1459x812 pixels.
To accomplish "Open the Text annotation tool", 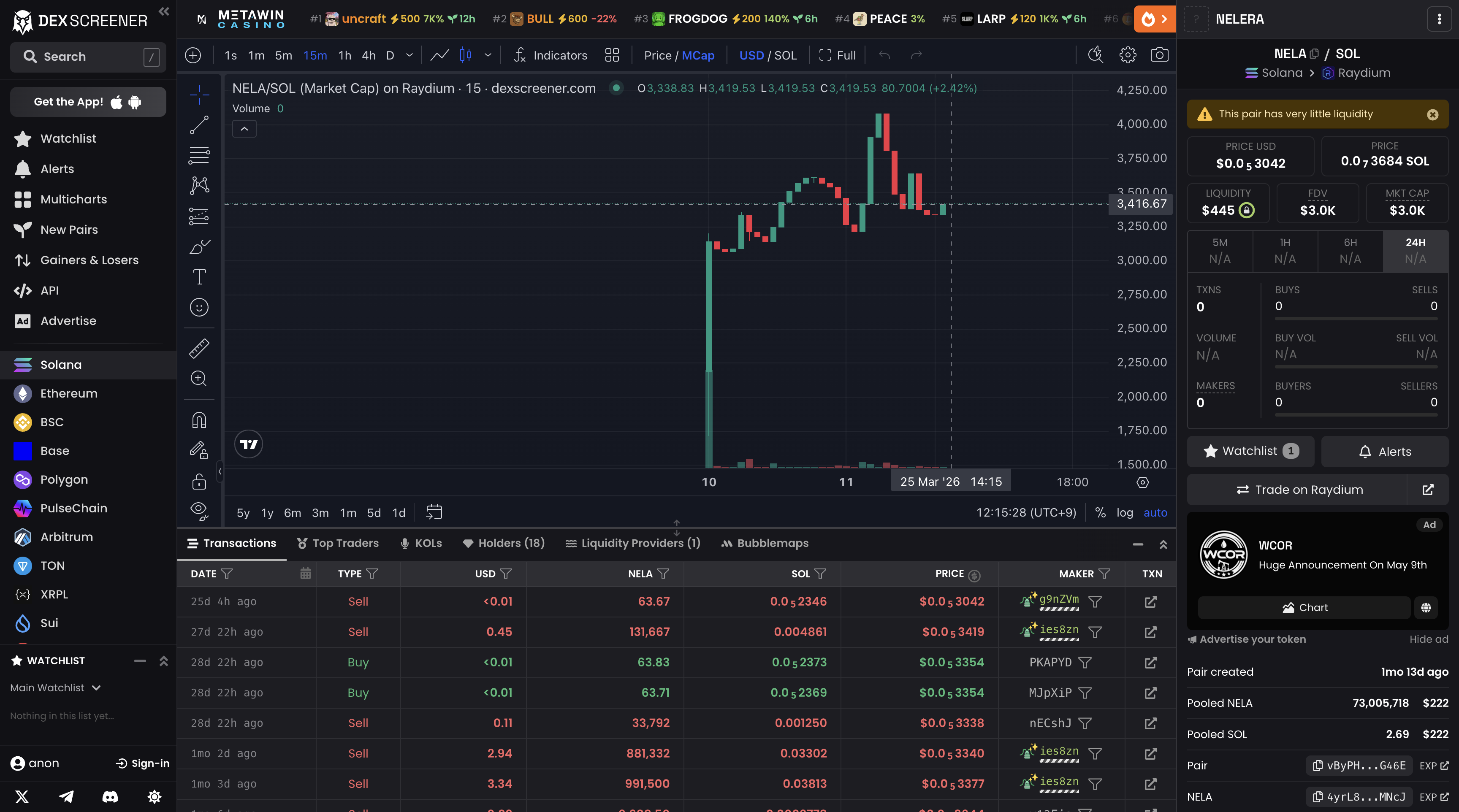I will [199, 277].
